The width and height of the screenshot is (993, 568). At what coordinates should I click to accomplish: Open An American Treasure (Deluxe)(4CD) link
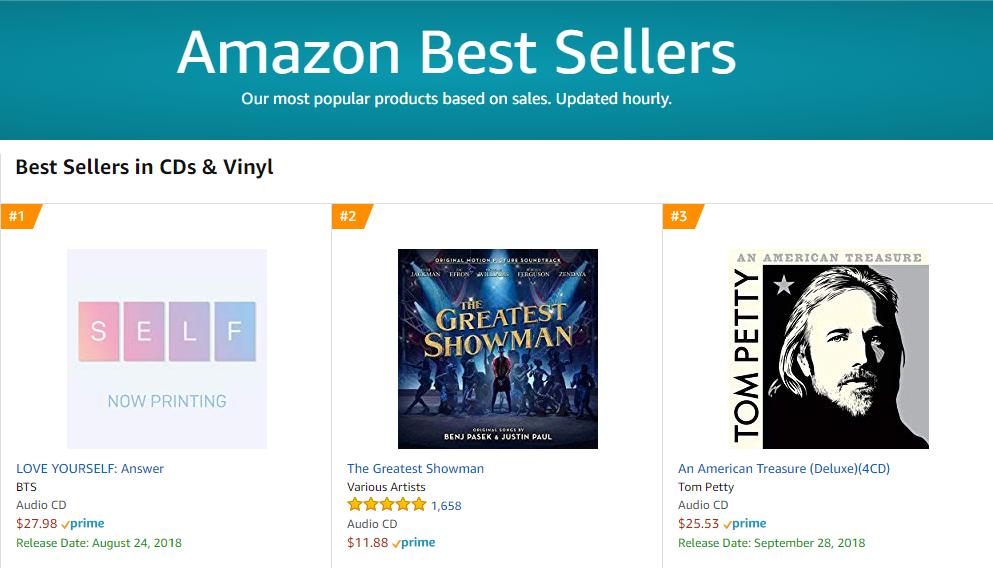point(784,469)
